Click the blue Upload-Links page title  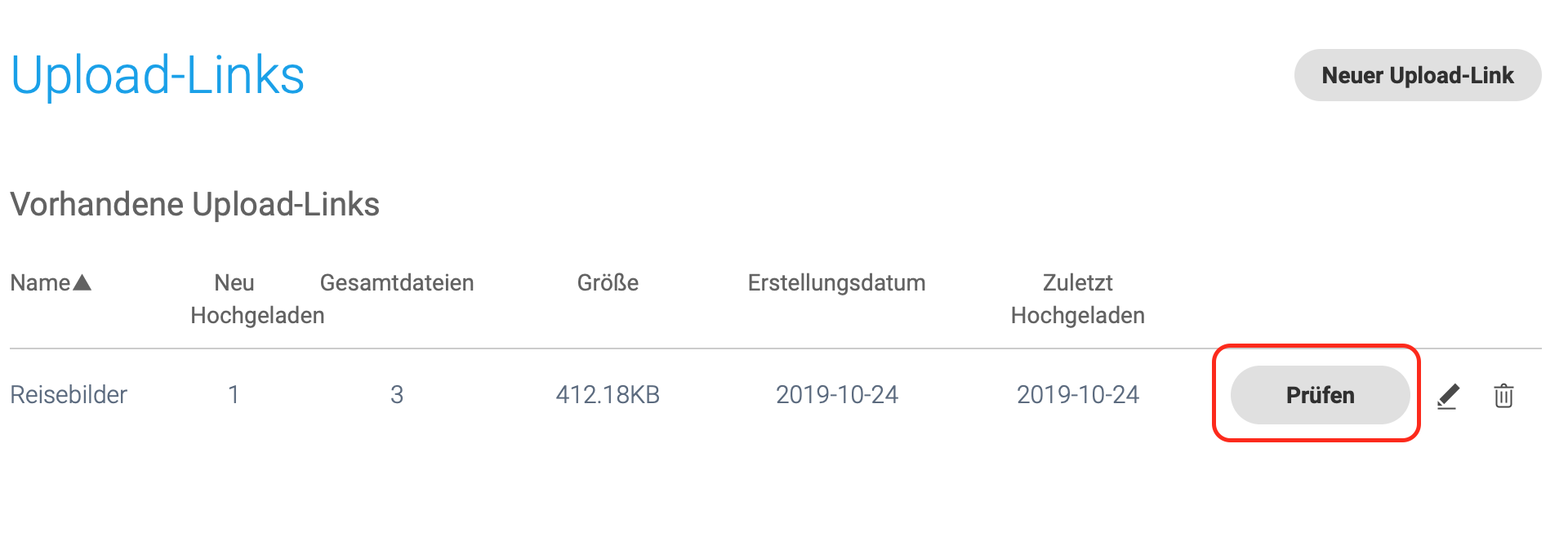[158, 75]
